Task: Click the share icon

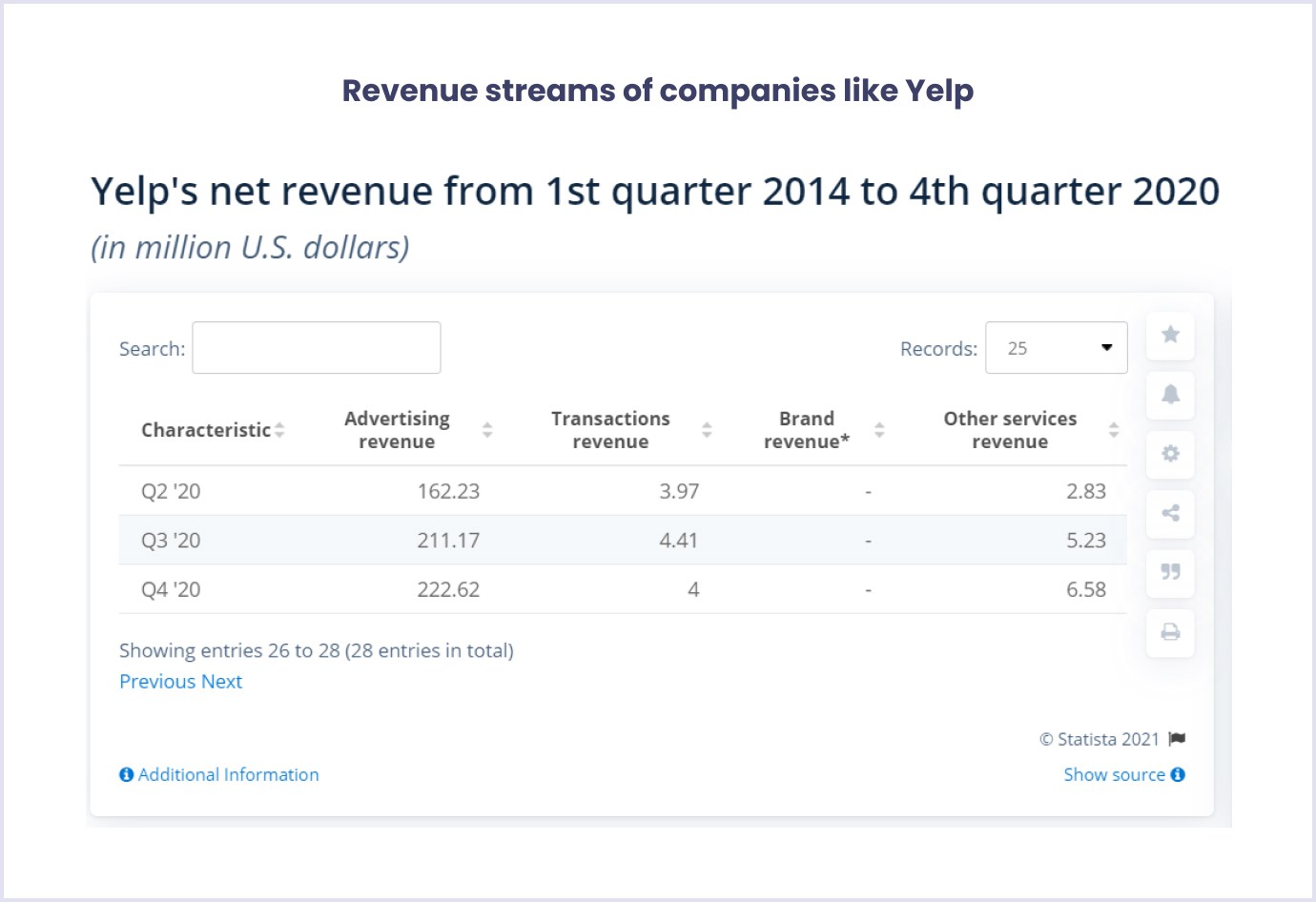Action: [1170, 513]
